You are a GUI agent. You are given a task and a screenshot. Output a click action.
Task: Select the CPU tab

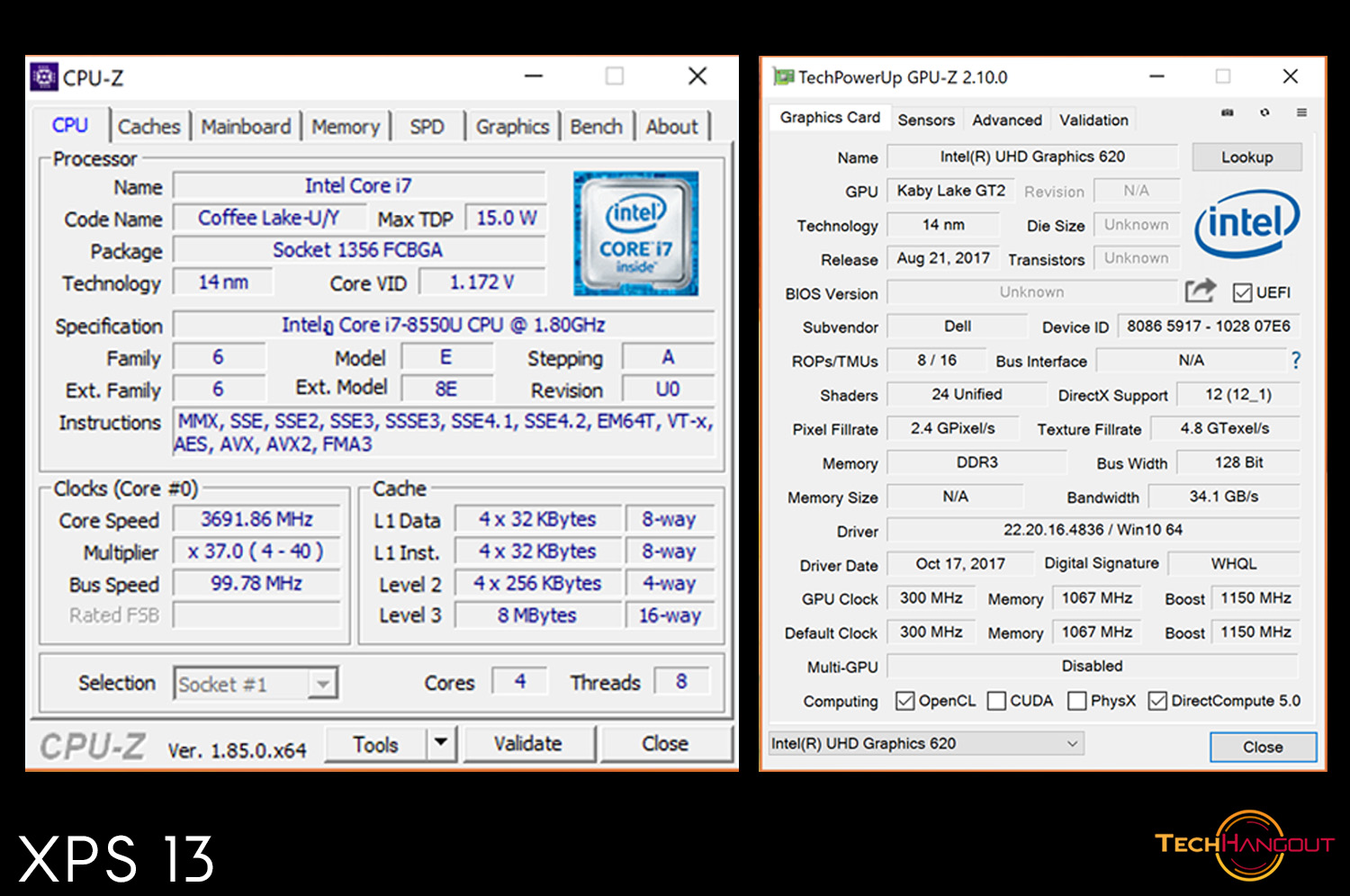[x=70, y=125]
